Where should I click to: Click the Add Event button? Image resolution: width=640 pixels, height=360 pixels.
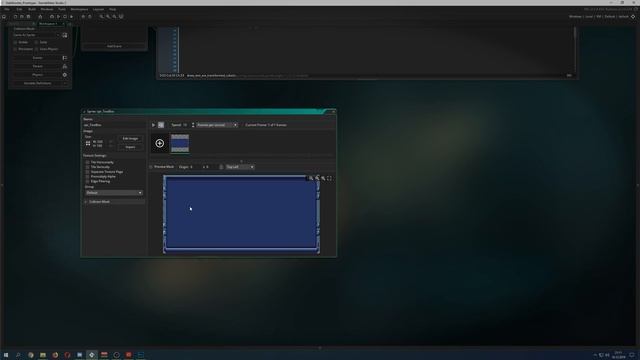[x=114, y=46]
